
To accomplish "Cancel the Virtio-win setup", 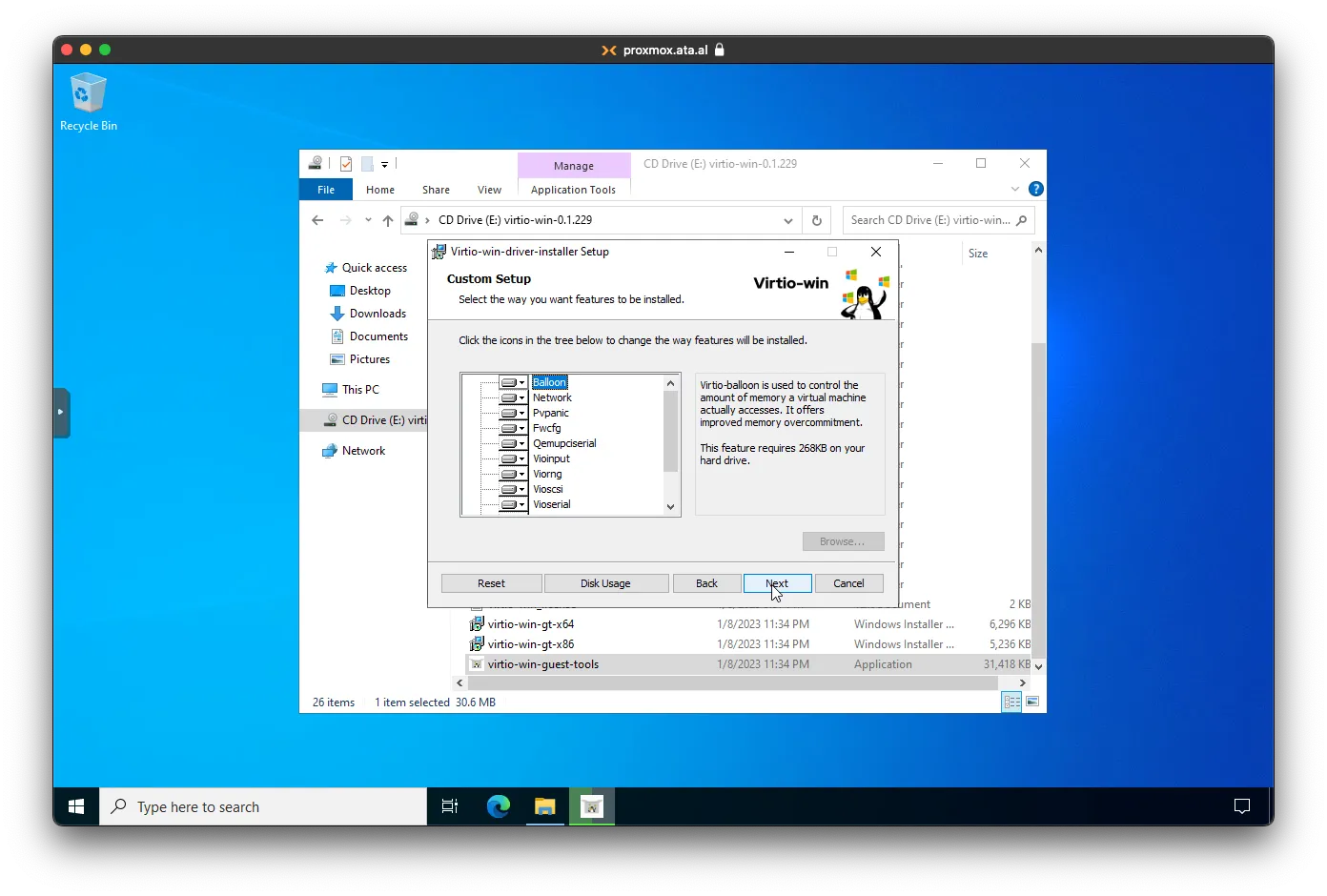I will (x=848, y=583).
